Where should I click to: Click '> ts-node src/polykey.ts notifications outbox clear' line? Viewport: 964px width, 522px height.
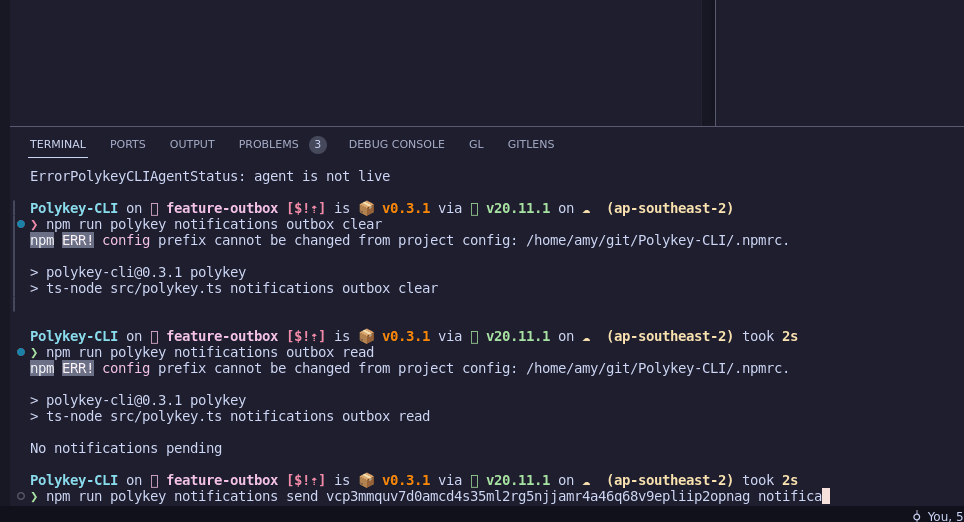(x=234, y=288)
